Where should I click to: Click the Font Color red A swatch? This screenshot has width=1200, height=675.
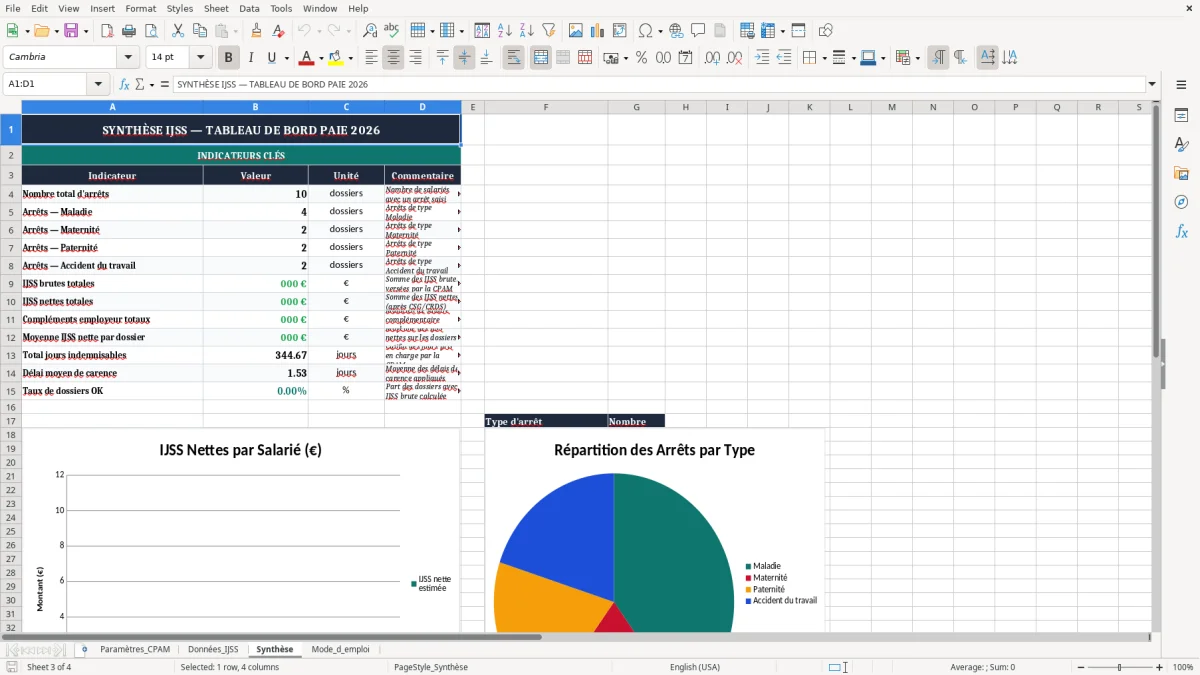pyautogui.click(x=307, y=58)
